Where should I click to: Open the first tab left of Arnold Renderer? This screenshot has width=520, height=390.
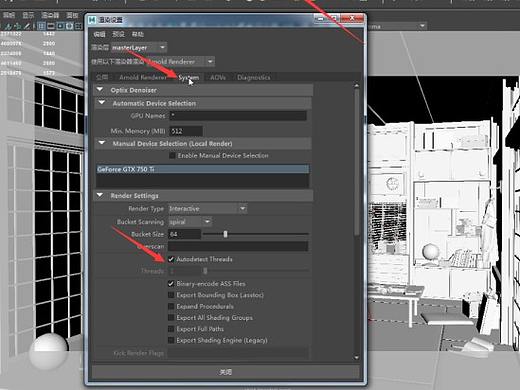coord(102,77)
